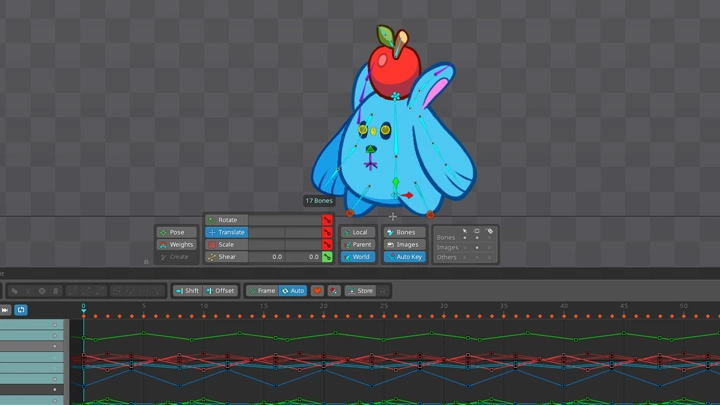Switch timeline stepping to Frame
Screen dimensions: 720x405
tap(262, 291)
